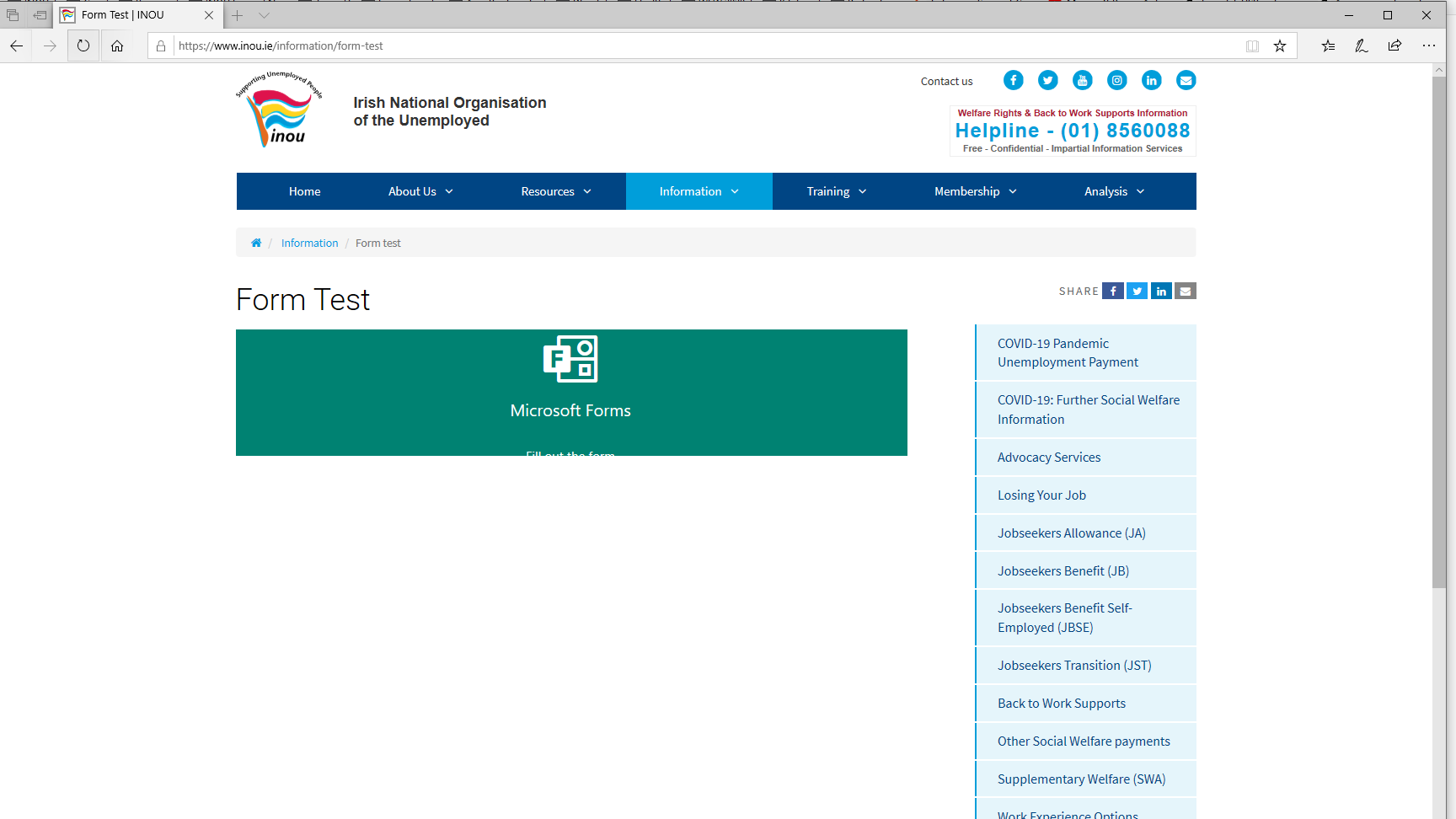Open Advocacy Services sidebar link
Viewport: 1456px width, 819px height.
1086,458
